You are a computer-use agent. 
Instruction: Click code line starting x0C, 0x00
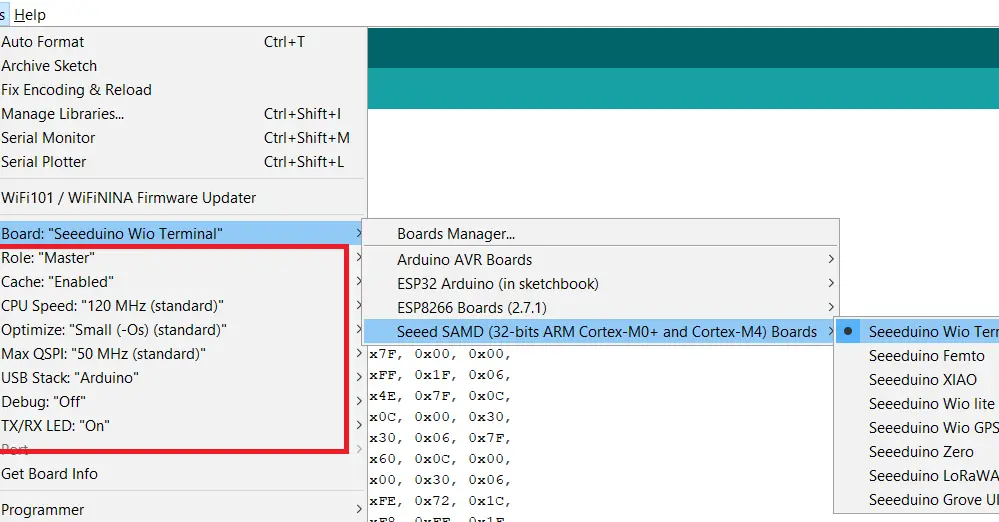tap(440, 417)
